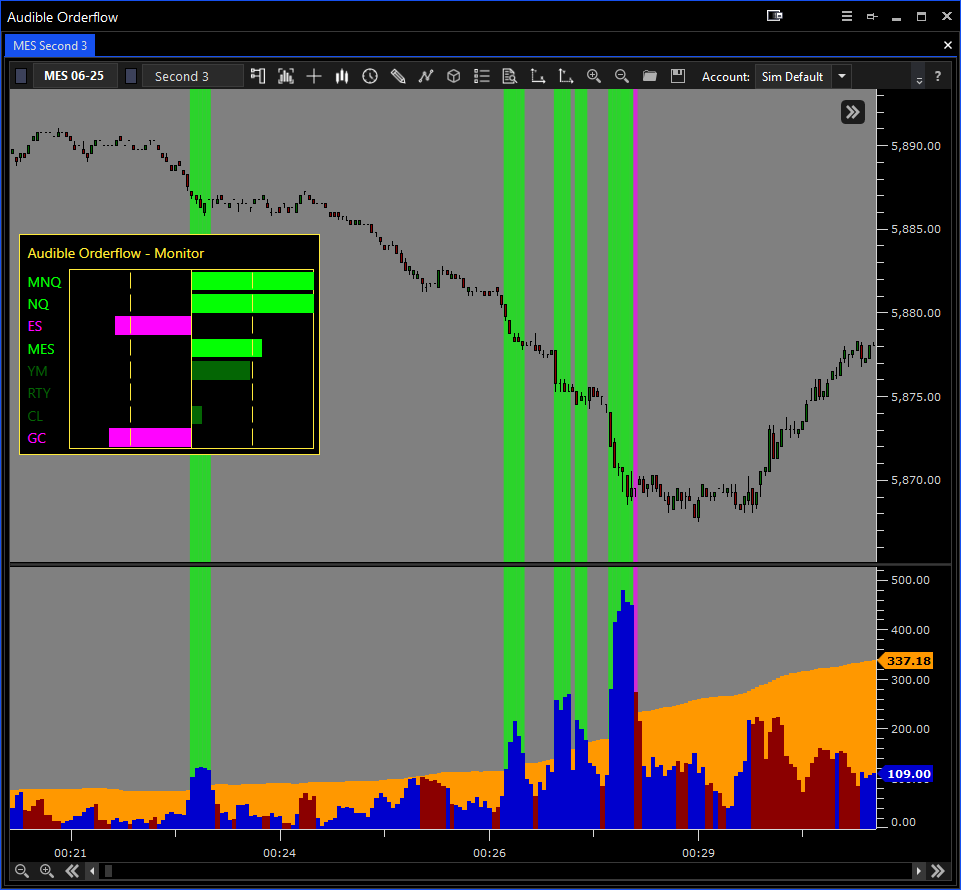Click the 5,870.00 price axis label

point(916,480)
